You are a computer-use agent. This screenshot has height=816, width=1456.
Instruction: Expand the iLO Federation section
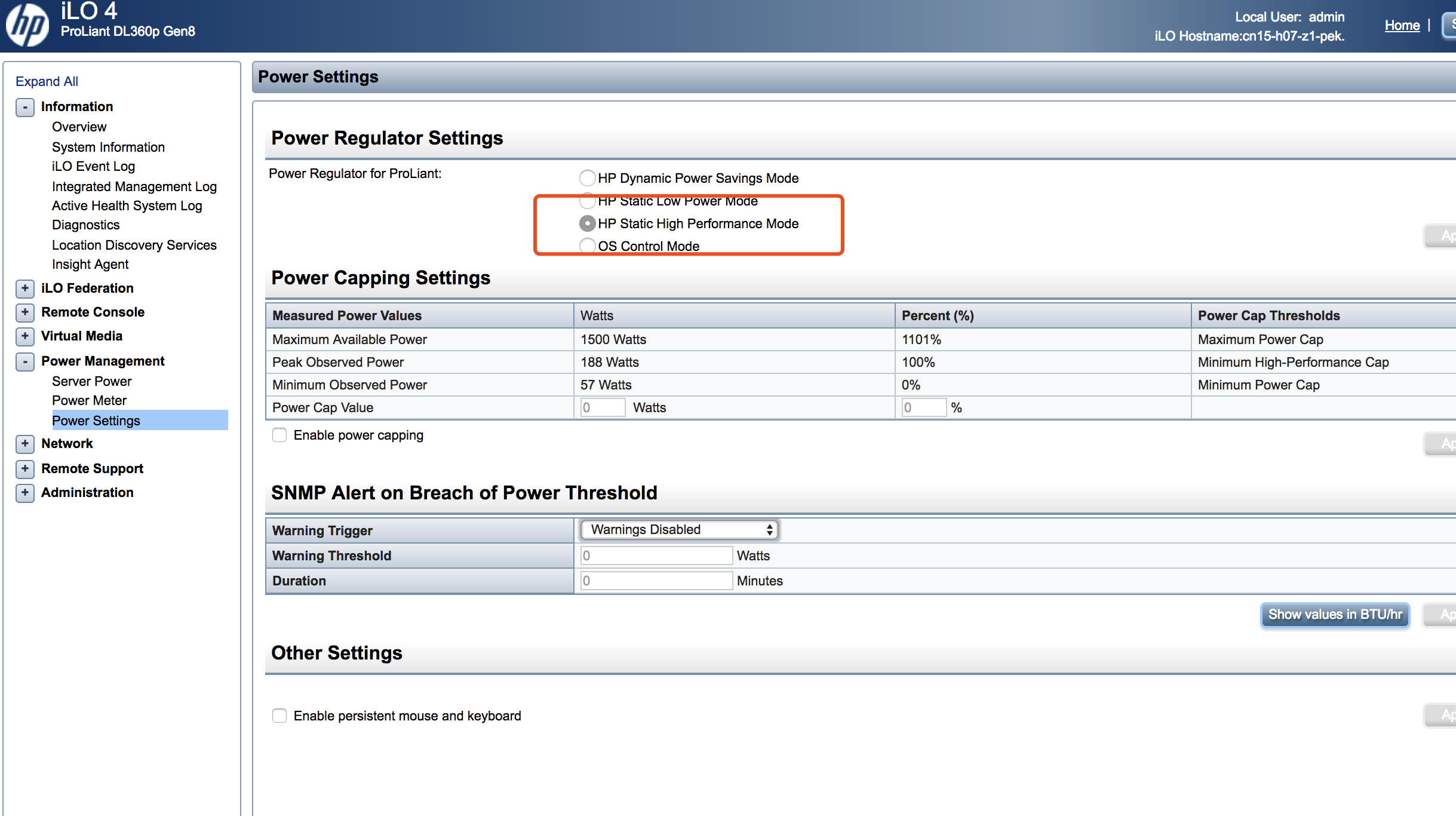click(24, 289)
